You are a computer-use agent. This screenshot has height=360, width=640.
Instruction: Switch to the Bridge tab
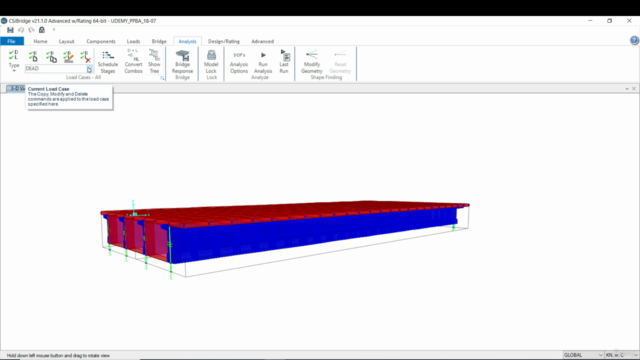(159, 41)
